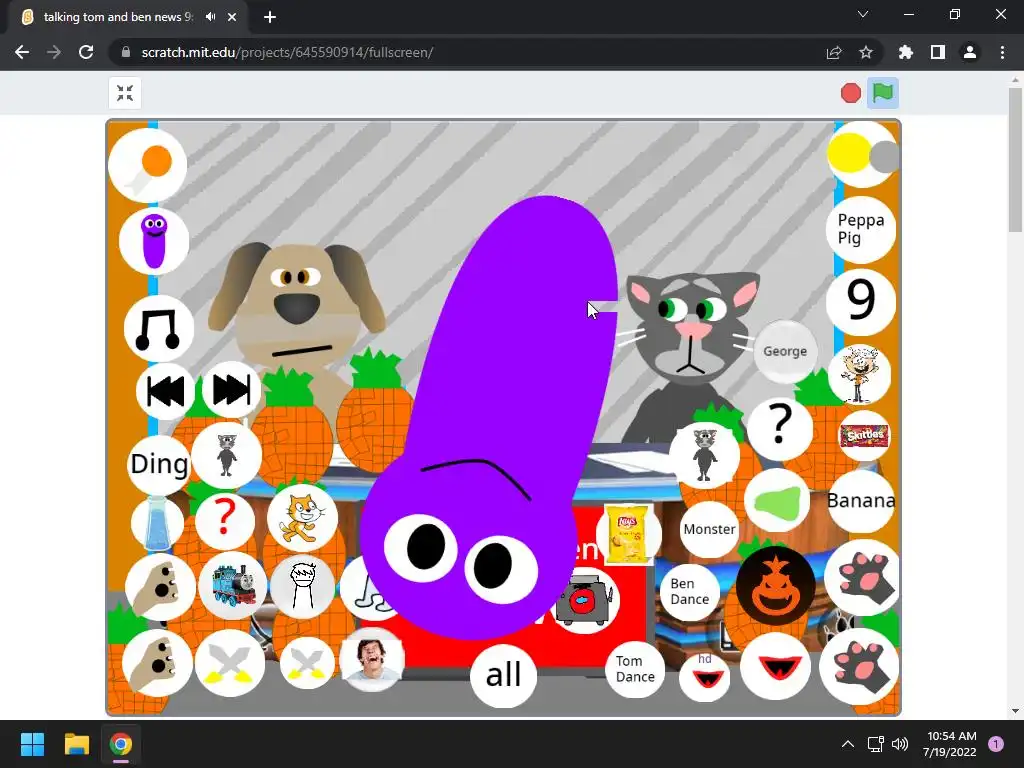This screenshot has width=1024, height=768.
Task: Click the lower grey cat paw button
Action: pos(859,666)
